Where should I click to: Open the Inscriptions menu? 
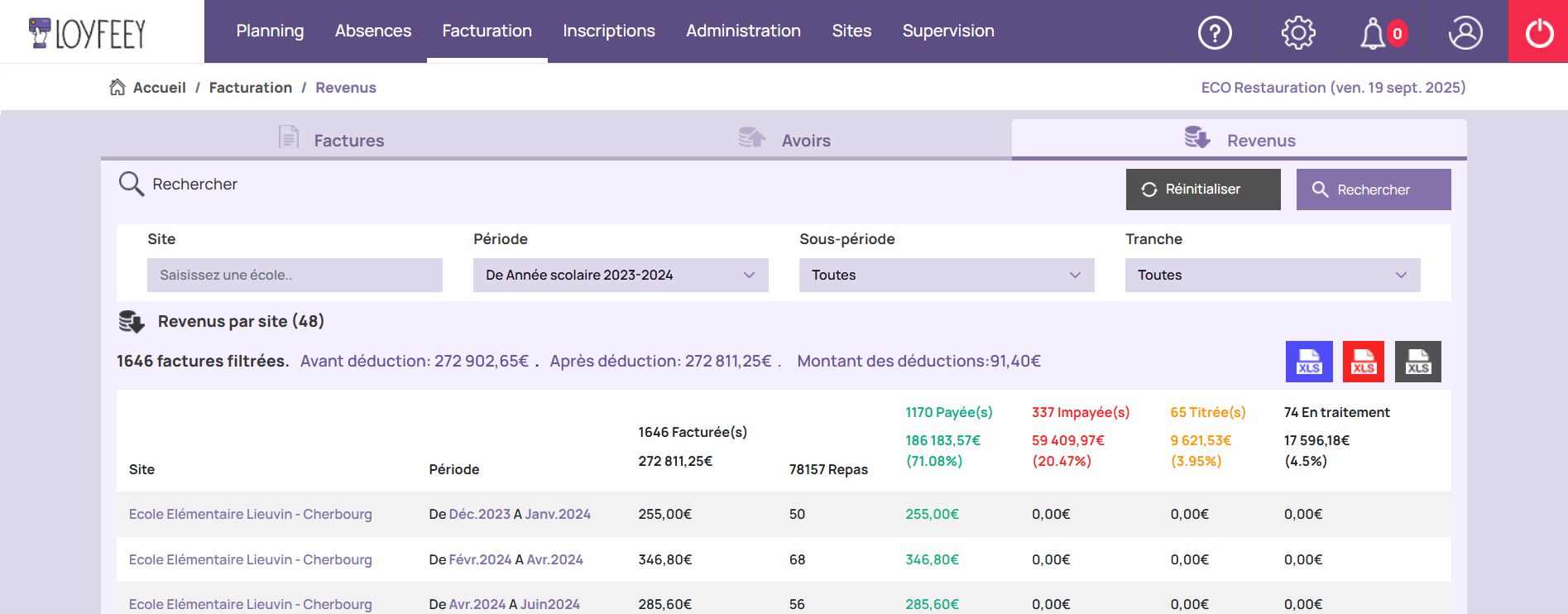(609, 31)
